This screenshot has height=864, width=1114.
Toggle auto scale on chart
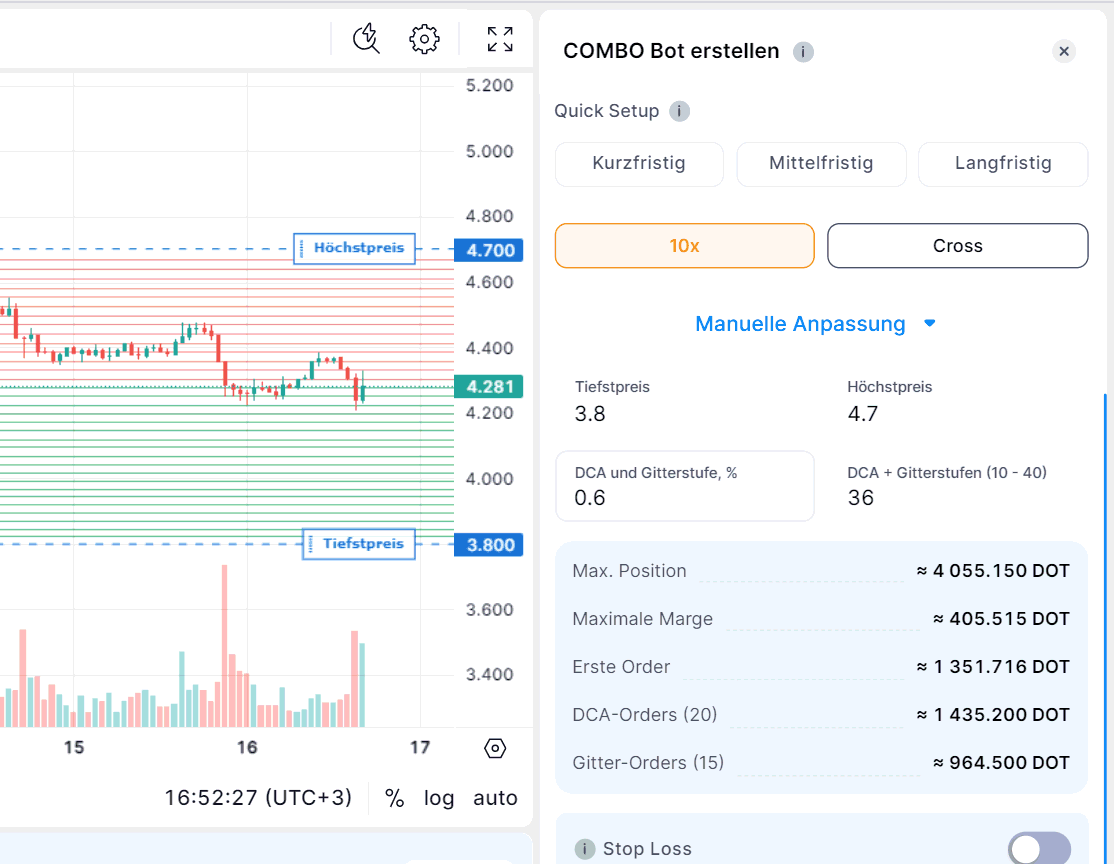tap(495, 798)
